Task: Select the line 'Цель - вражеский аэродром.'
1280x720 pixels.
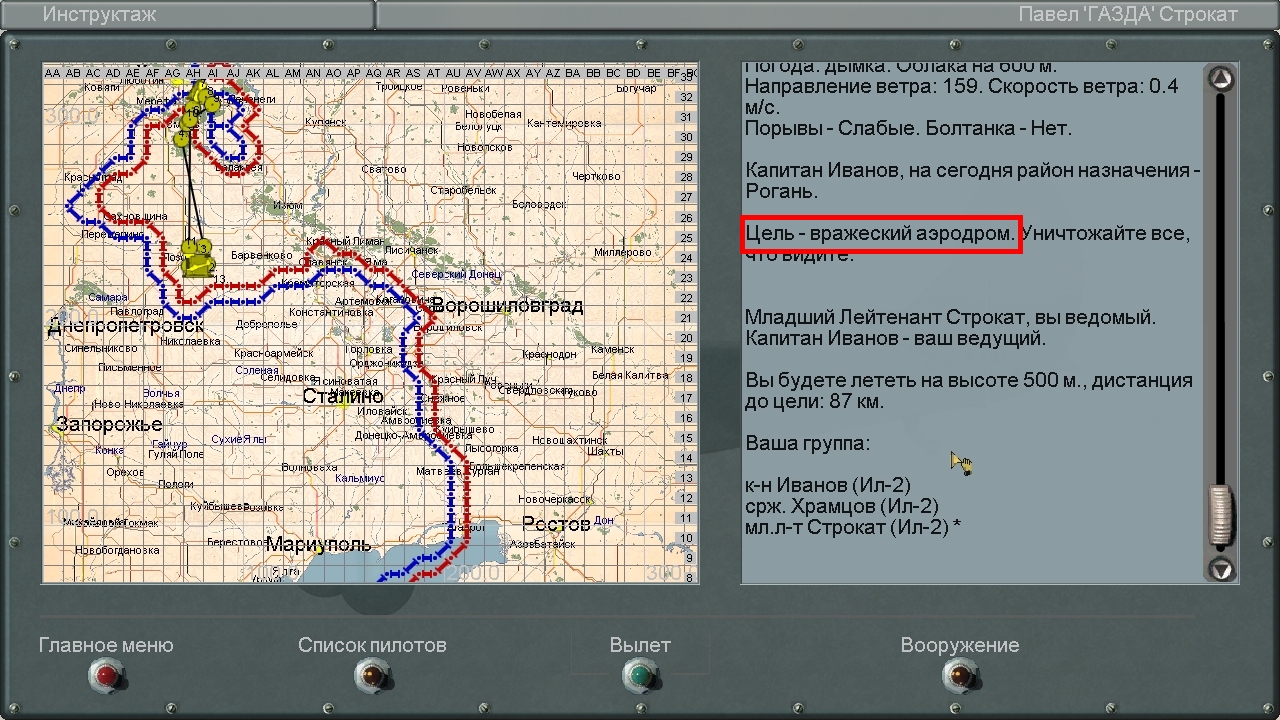Action: pos(881,234)
